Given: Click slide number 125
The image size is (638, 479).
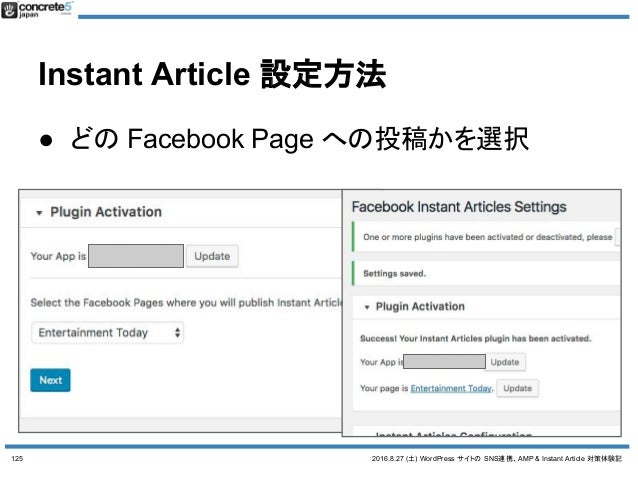Looking at the screenshot, I should tap(17, 459).
